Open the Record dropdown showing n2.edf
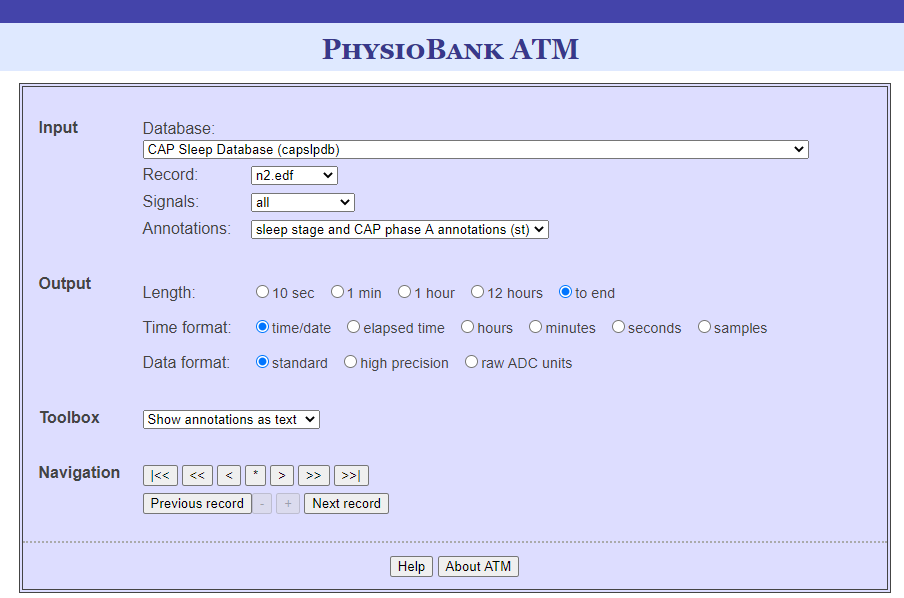 tap(294, 175)
